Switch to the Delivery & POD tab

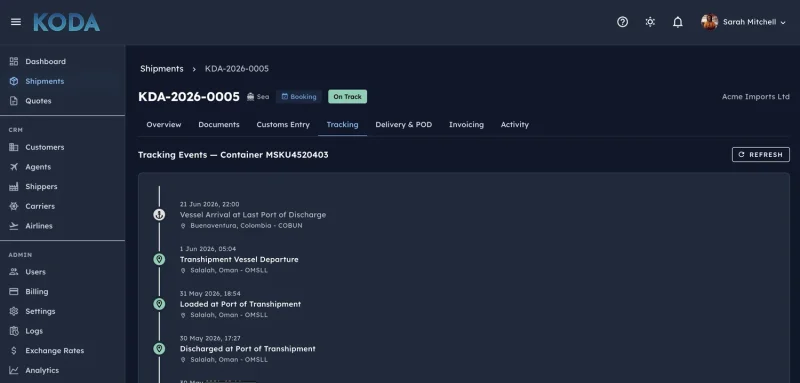point(404,124)
